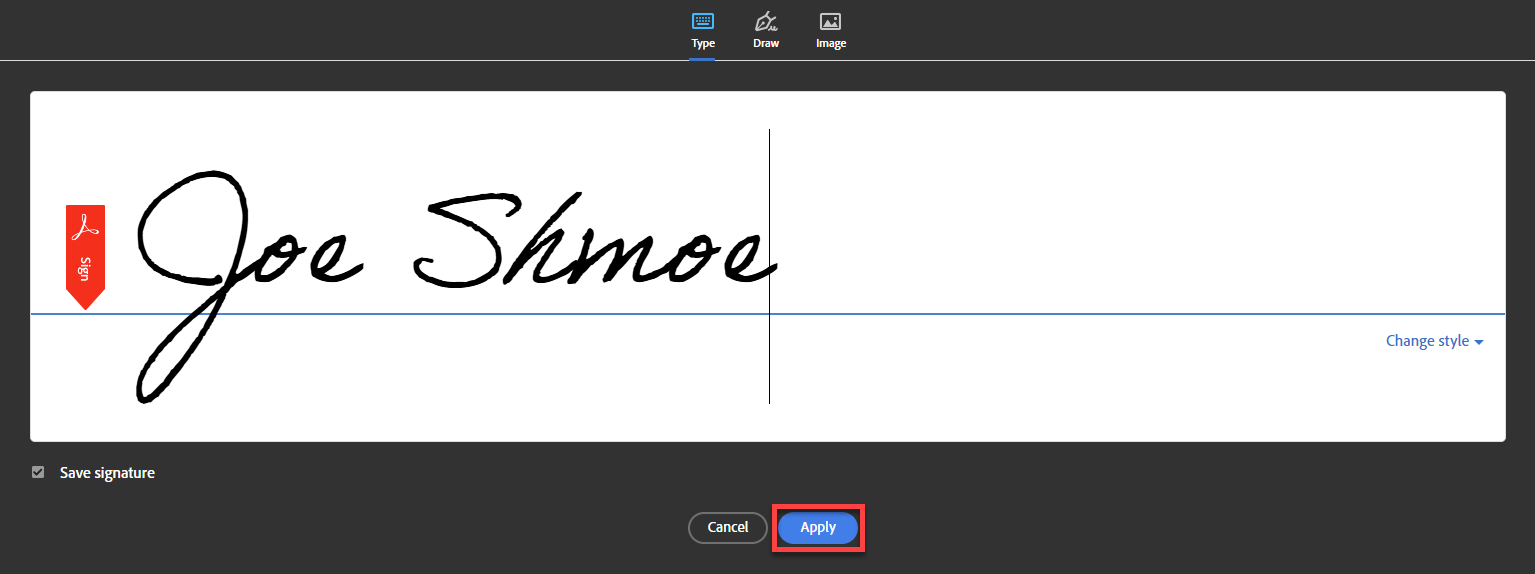
Task: Select the Type keyboard icon
Action: click(702, 21)
